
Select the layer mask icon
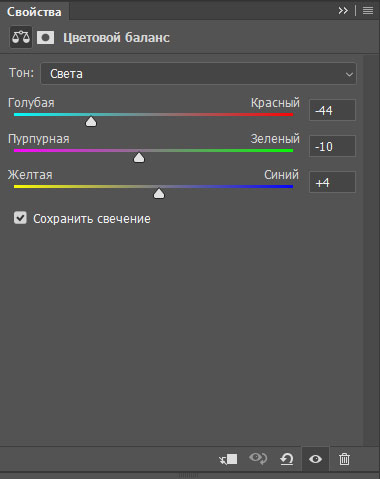45,37
